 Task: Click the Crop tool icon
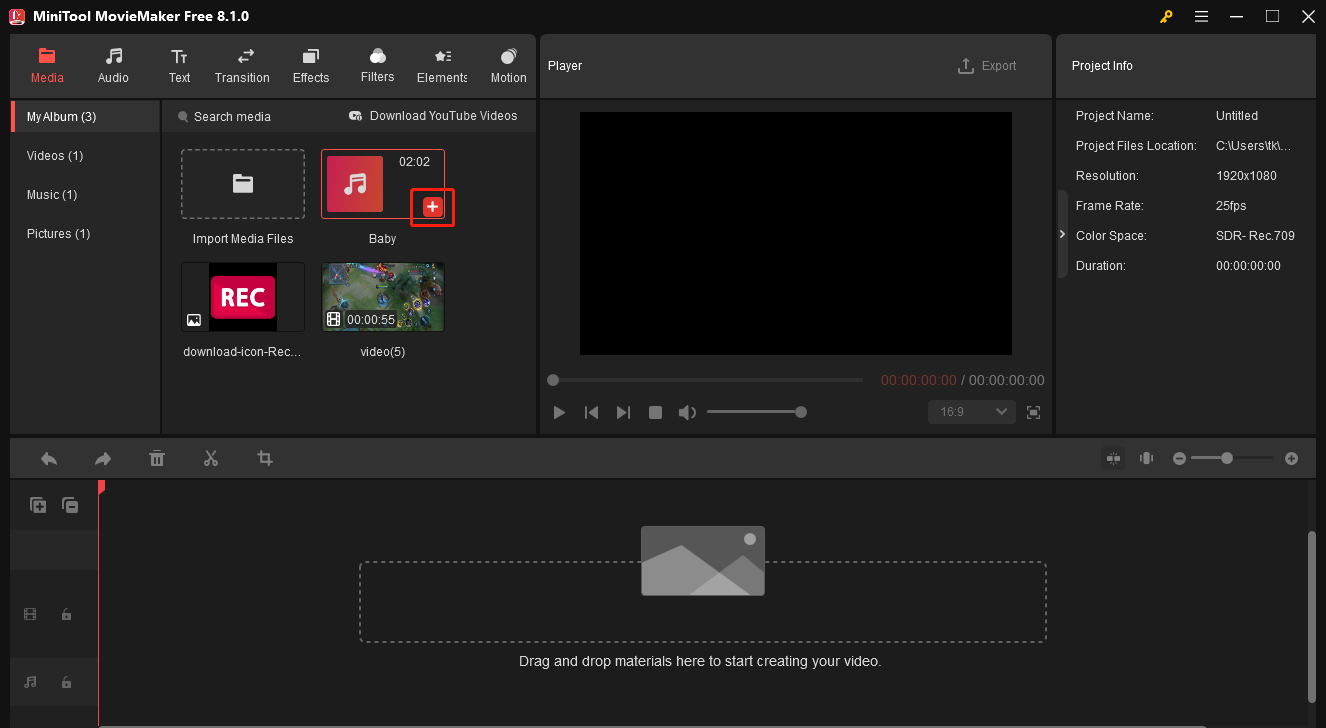pyautogui.click(x=265, y=458)
